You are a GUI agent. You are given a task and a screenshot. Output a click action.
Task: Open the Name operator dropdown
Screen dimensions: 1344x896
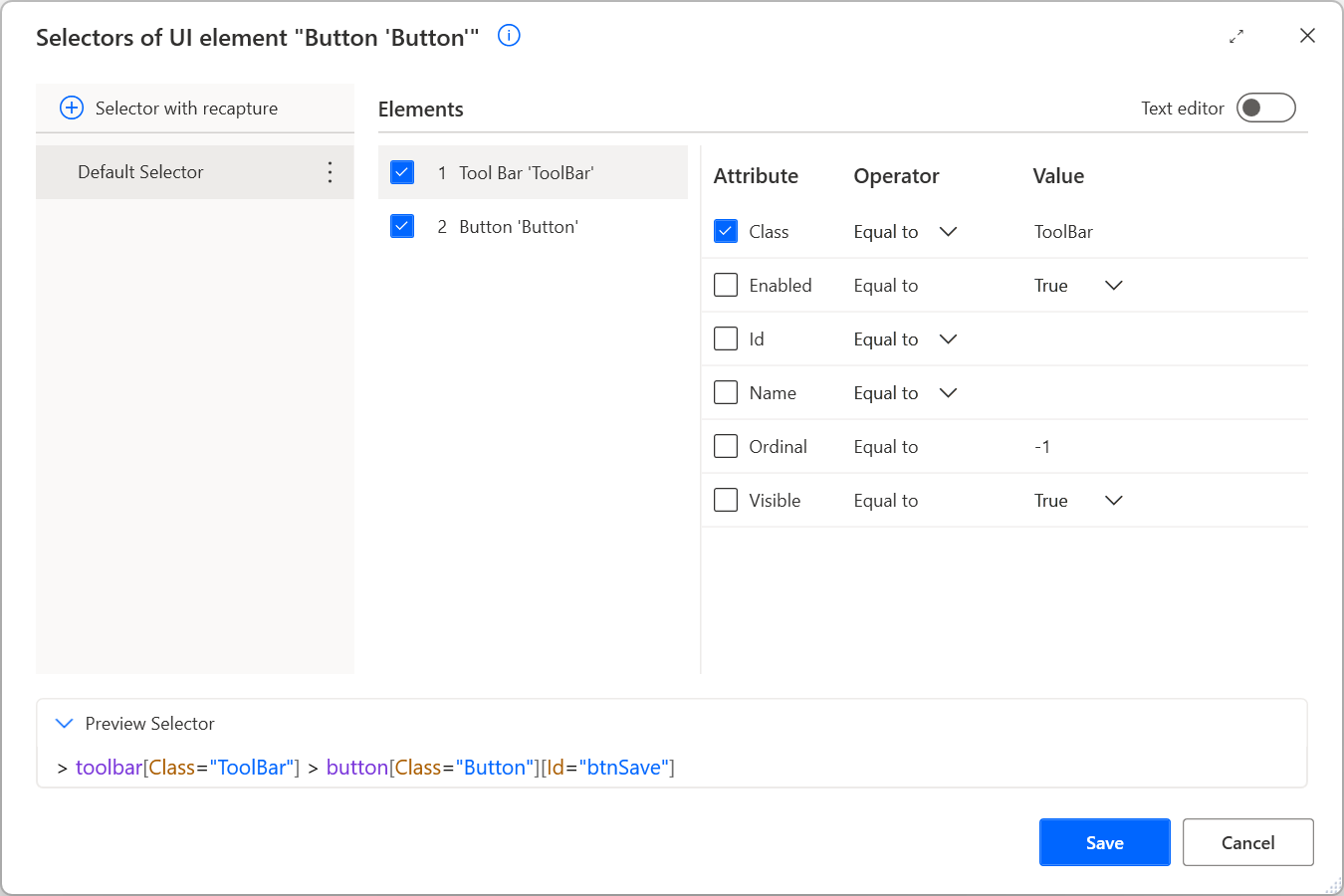tap(948, 392)
